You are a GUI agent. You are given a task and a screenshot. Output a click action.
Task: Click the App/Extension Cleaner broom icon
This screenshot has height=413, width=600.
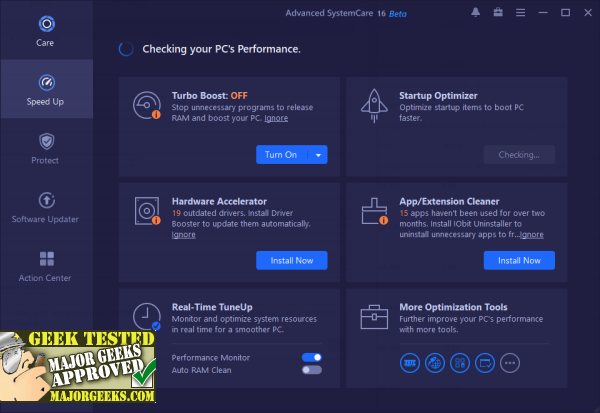click(375, 211)
